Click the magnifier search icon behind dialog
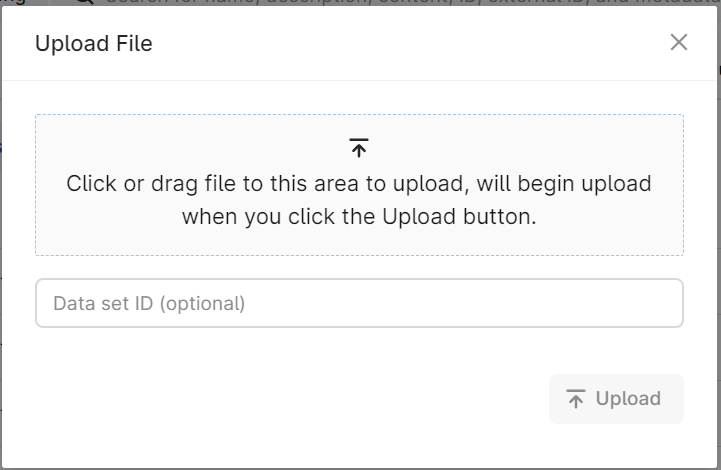 85,2
